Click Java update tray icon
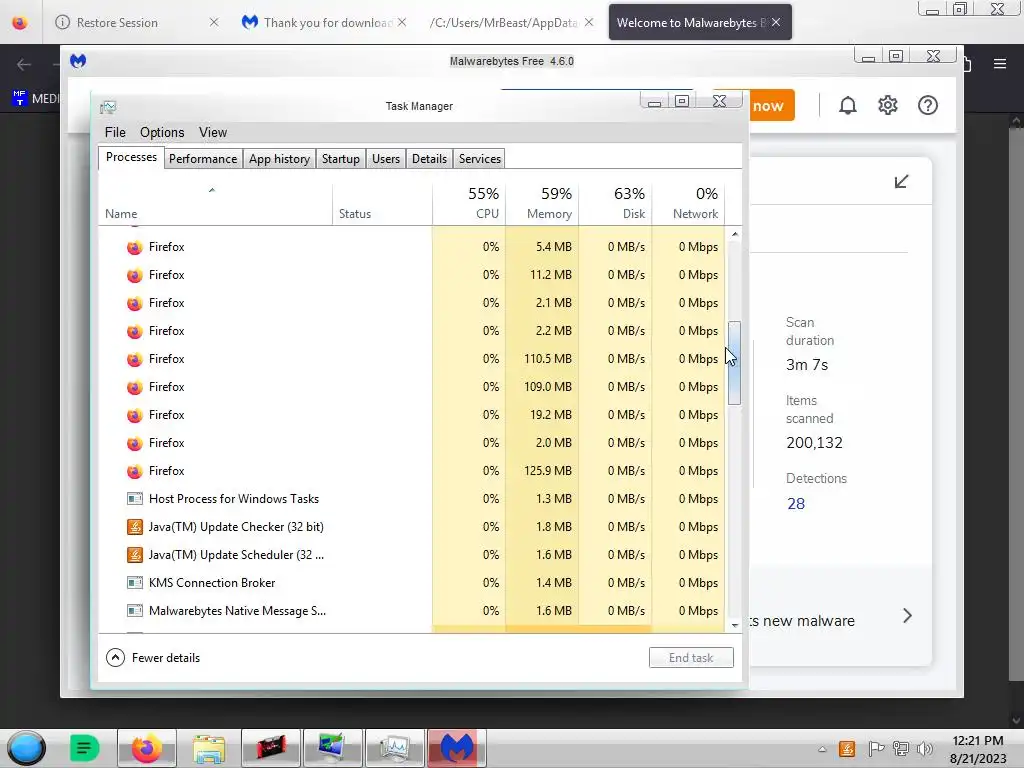1024x768 pixels. tap(846, 749)
